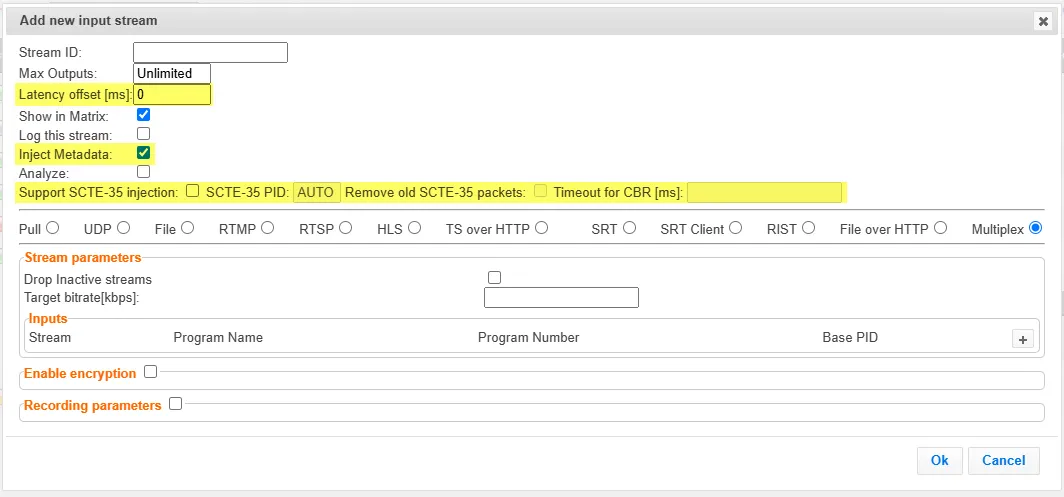Viewport: 1064px width, 497px height.
Task: Enable the Analyze checkbox
Action: click(x=143, y=172)
